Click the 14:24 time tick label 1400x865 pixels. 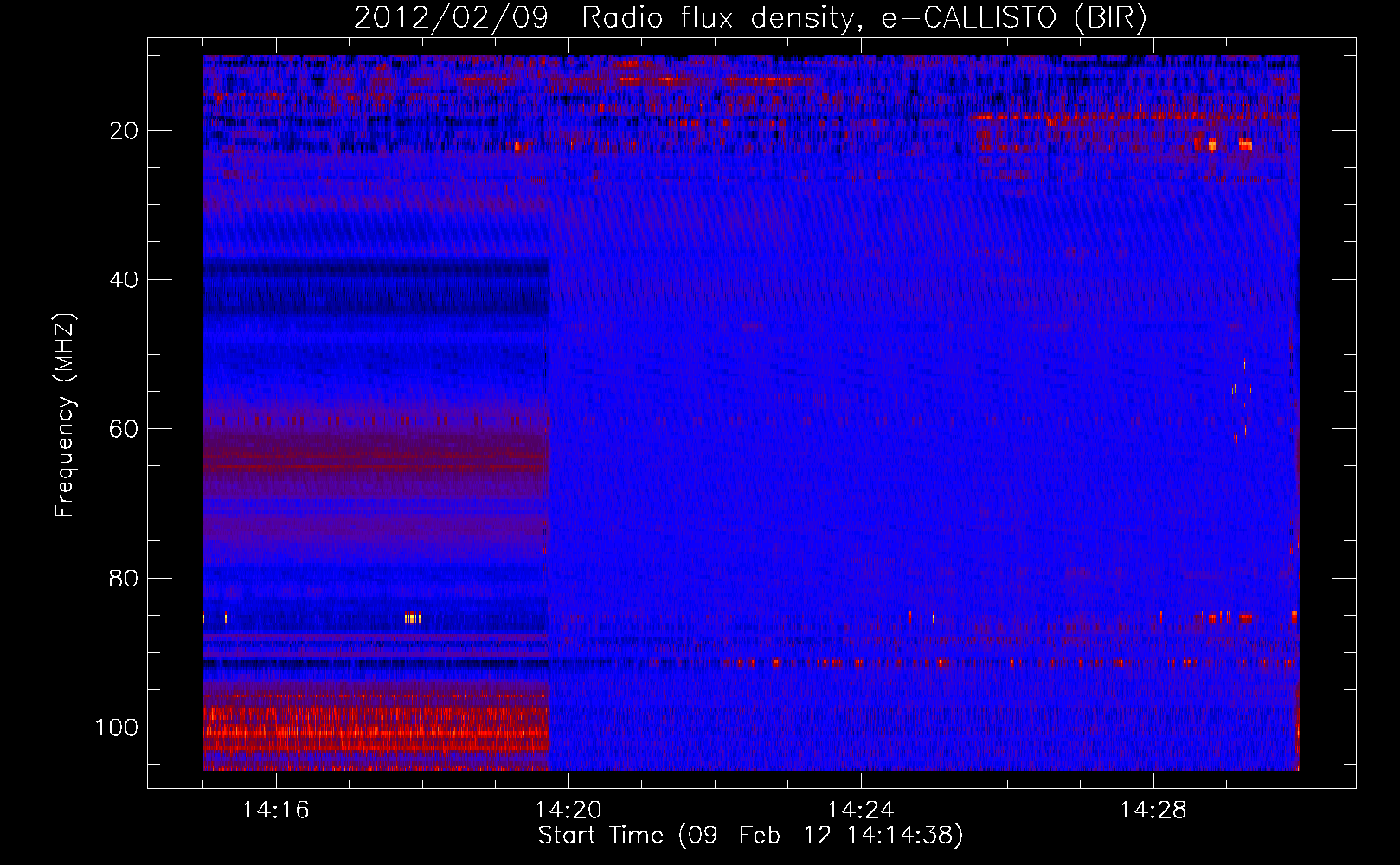860,811
